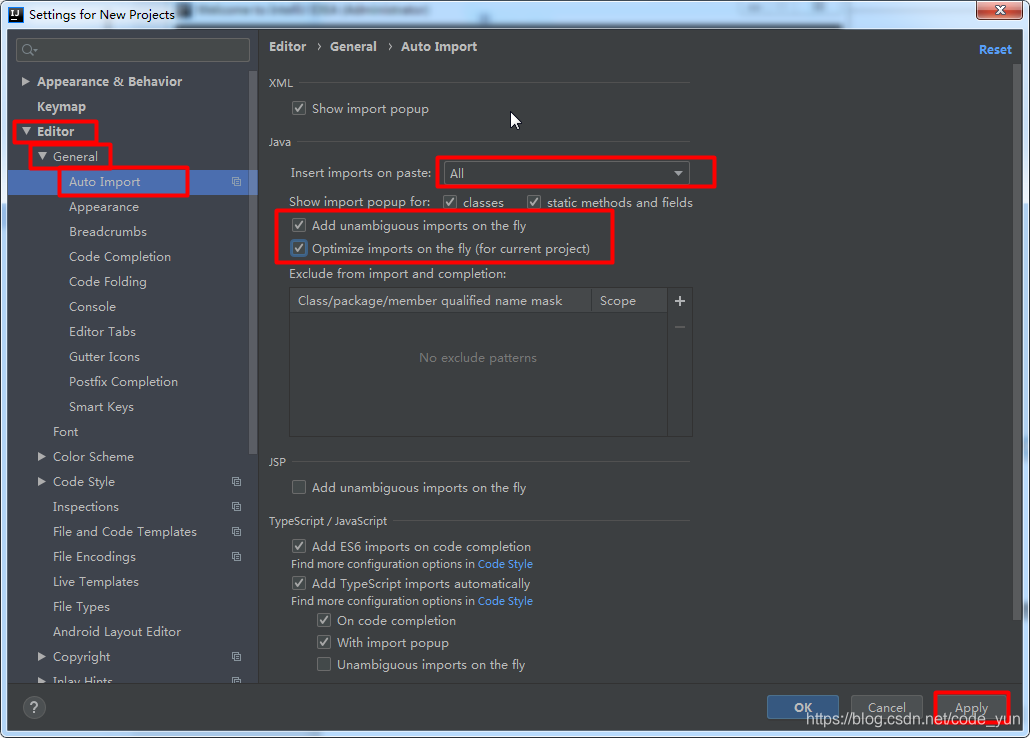This screenshot has height=738, width=1030.
Task: Toggle Add ES6 imports on code completion
Action: pyautogui.click(x=299, y=546)
